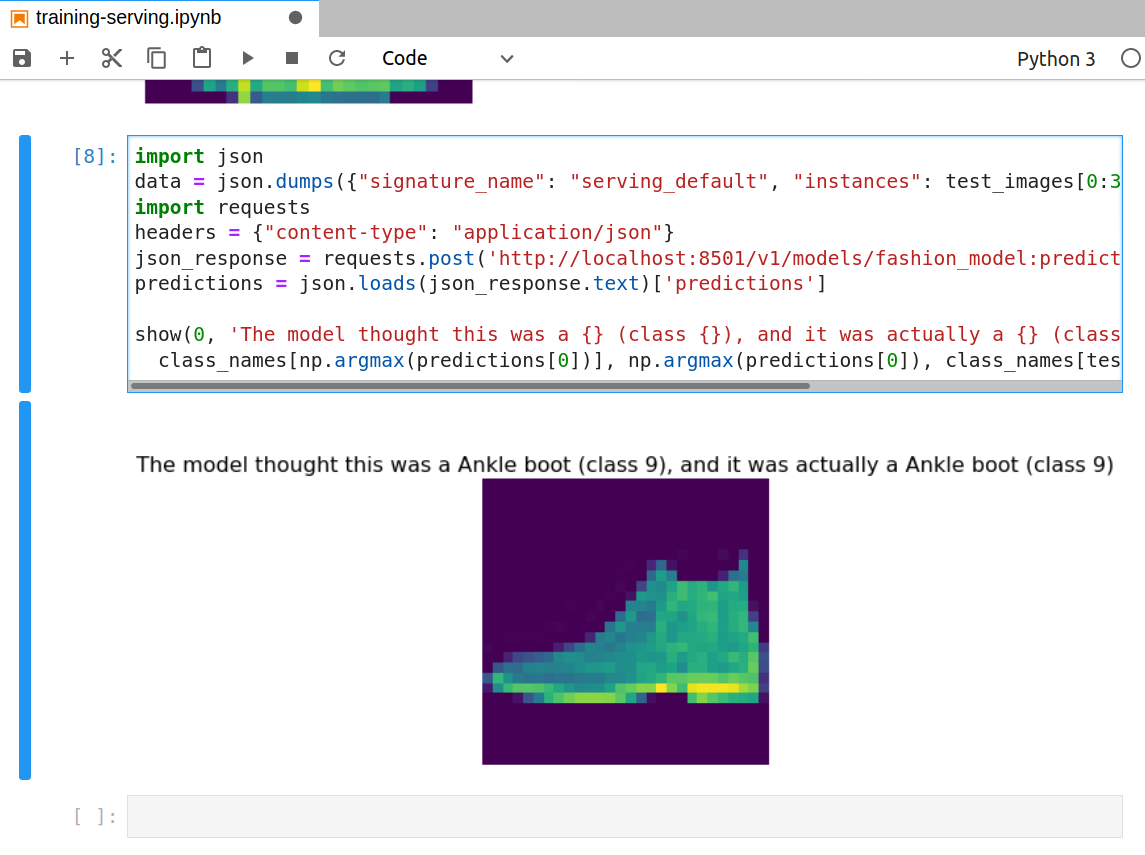The width and height of the screenshot is (1145, 855).
Task: Click the class_names np.argmax line
Action: coord(639,360)
